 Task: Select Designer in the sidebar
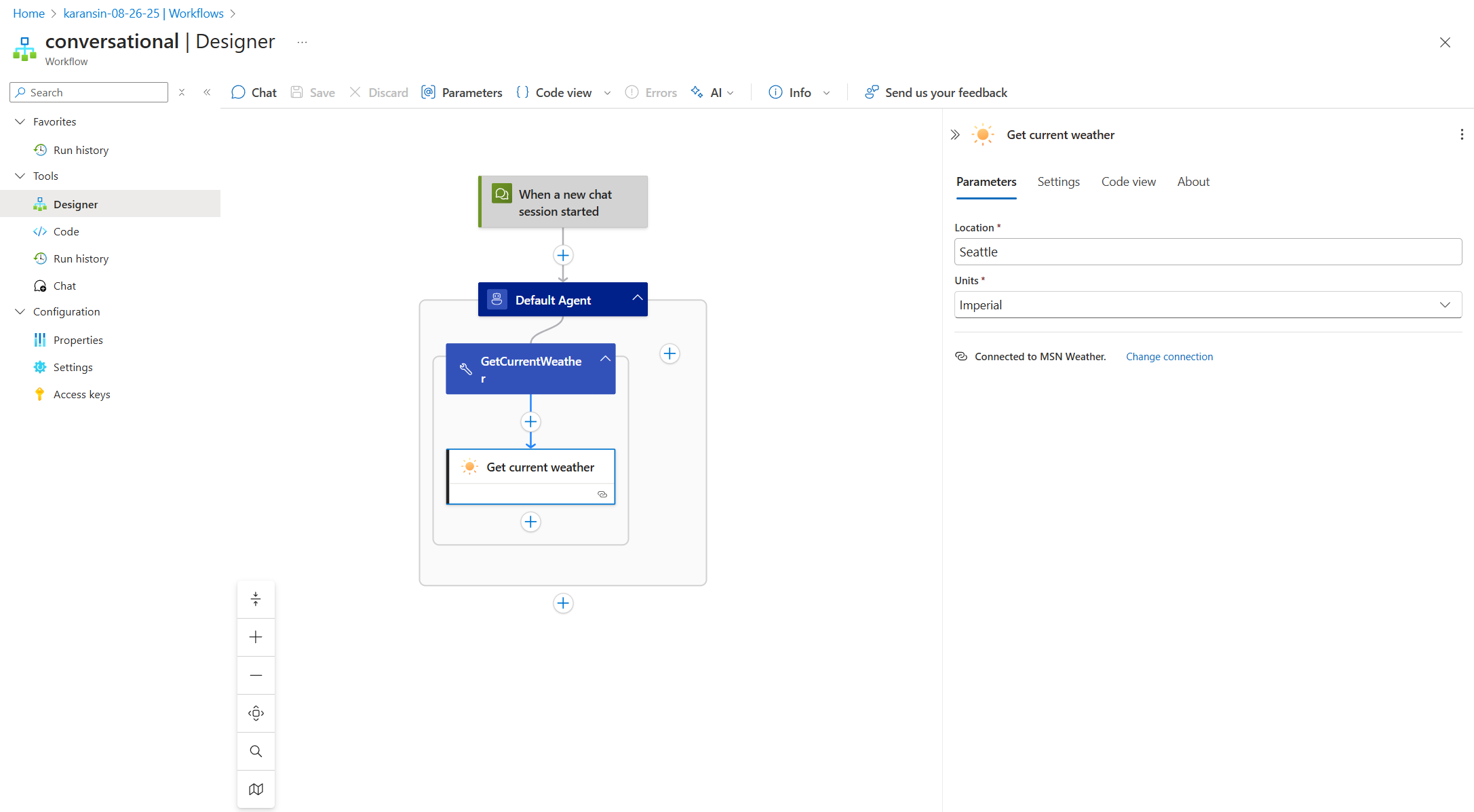pyautogui.click(x=110, y=204)
